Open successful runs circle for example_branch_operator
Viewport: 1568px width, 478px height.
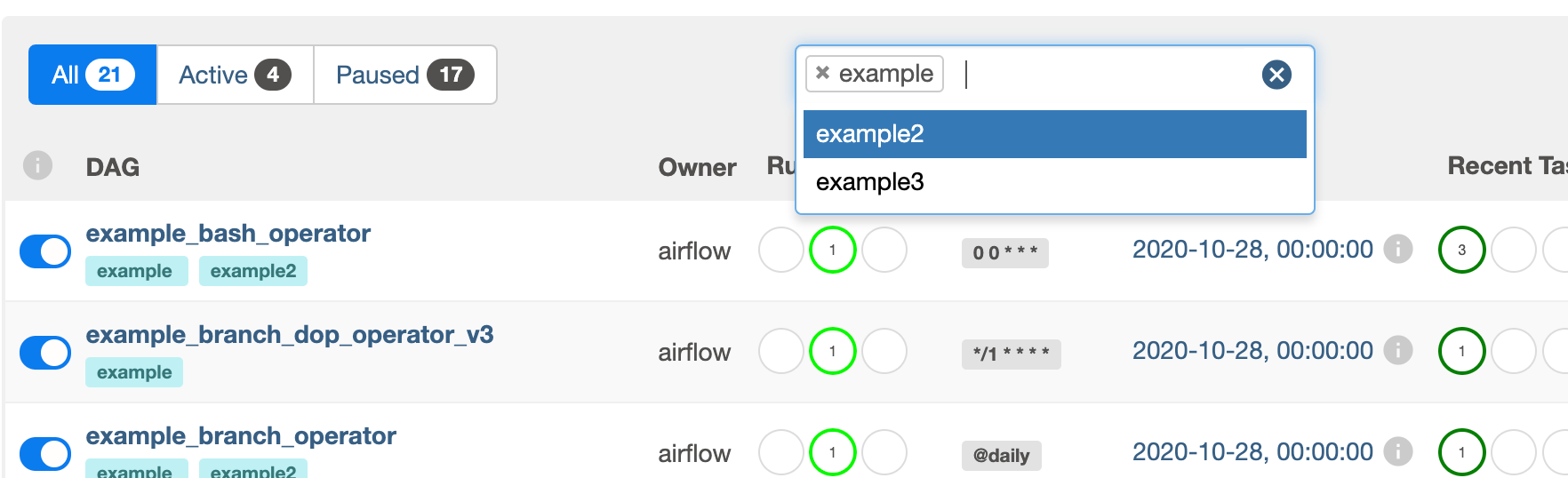[x=832, y=453]
